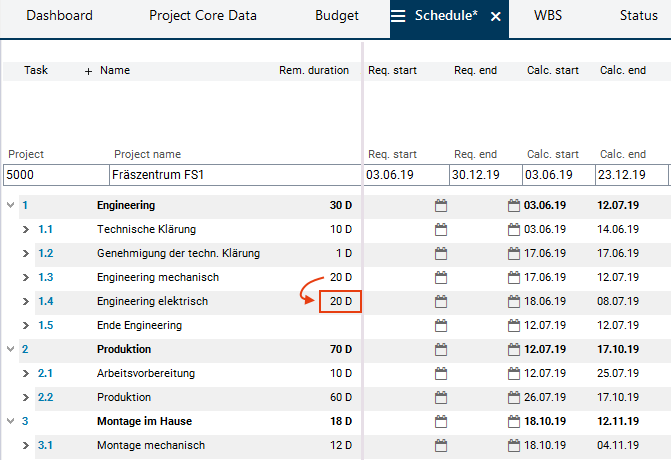Viewport: 671px width, 460px height.
Task: Open Req. start calendar for Engineering row
Action: point(441,205)
